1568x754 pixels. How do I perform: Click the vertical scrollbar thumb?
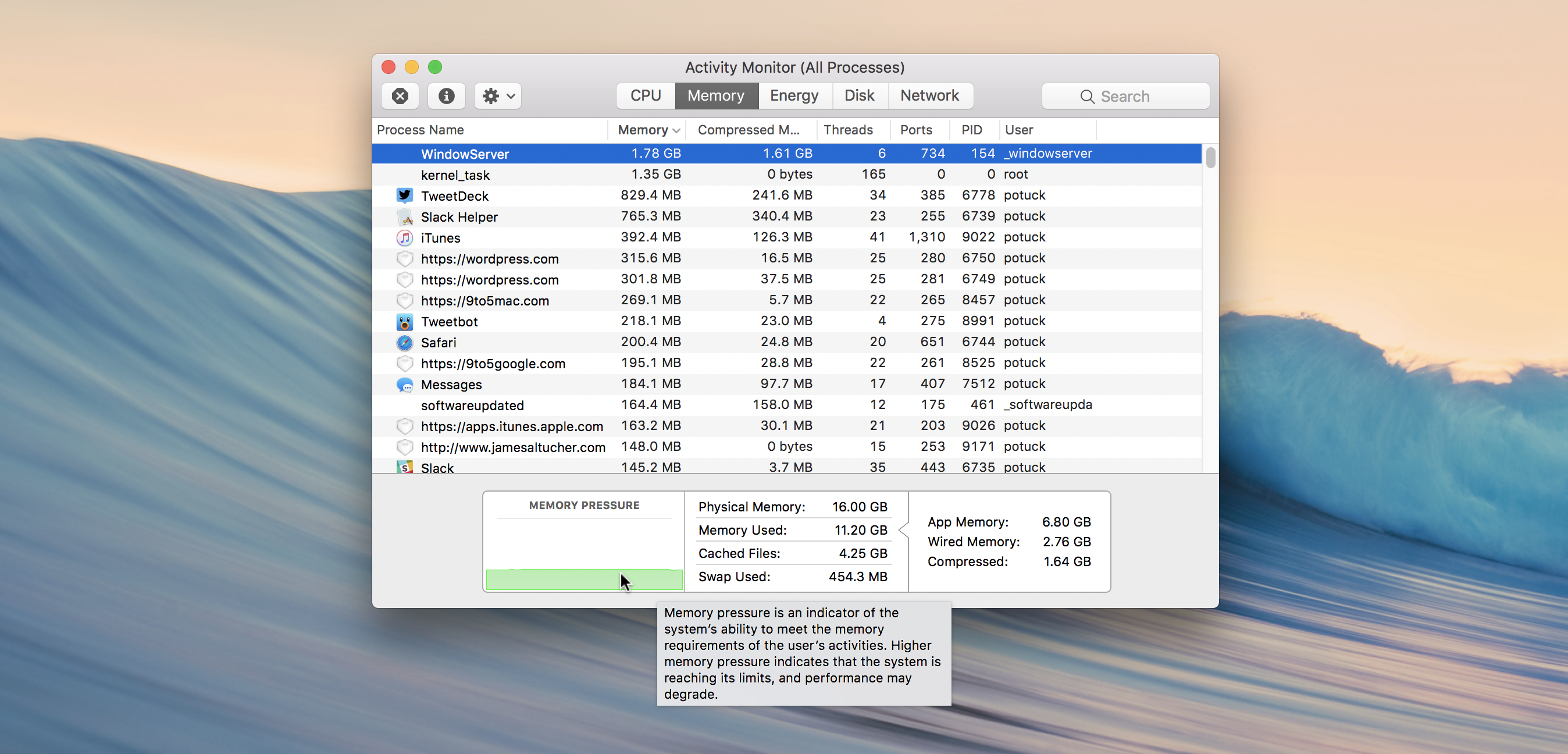1211,158
